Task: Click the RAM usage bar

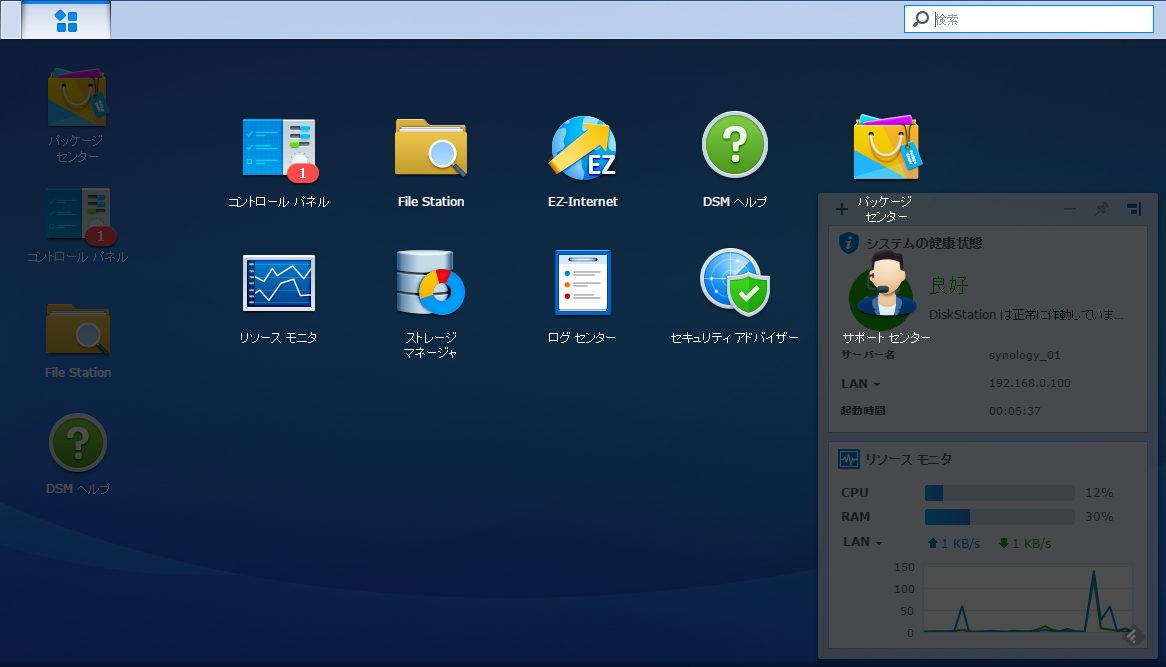Action: click(999, 516)
